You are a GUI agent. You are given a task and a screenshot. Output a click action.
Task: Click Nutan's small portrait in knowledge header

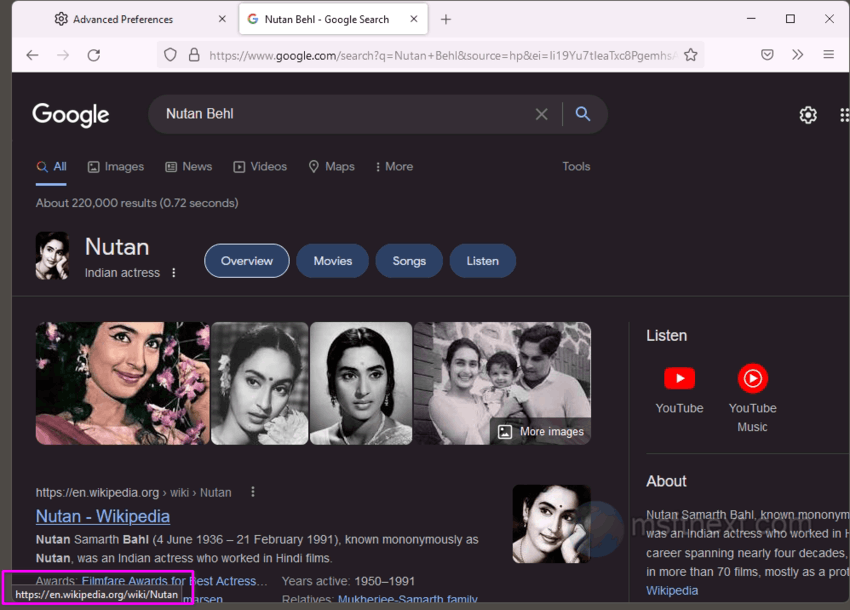click(52, 256)
